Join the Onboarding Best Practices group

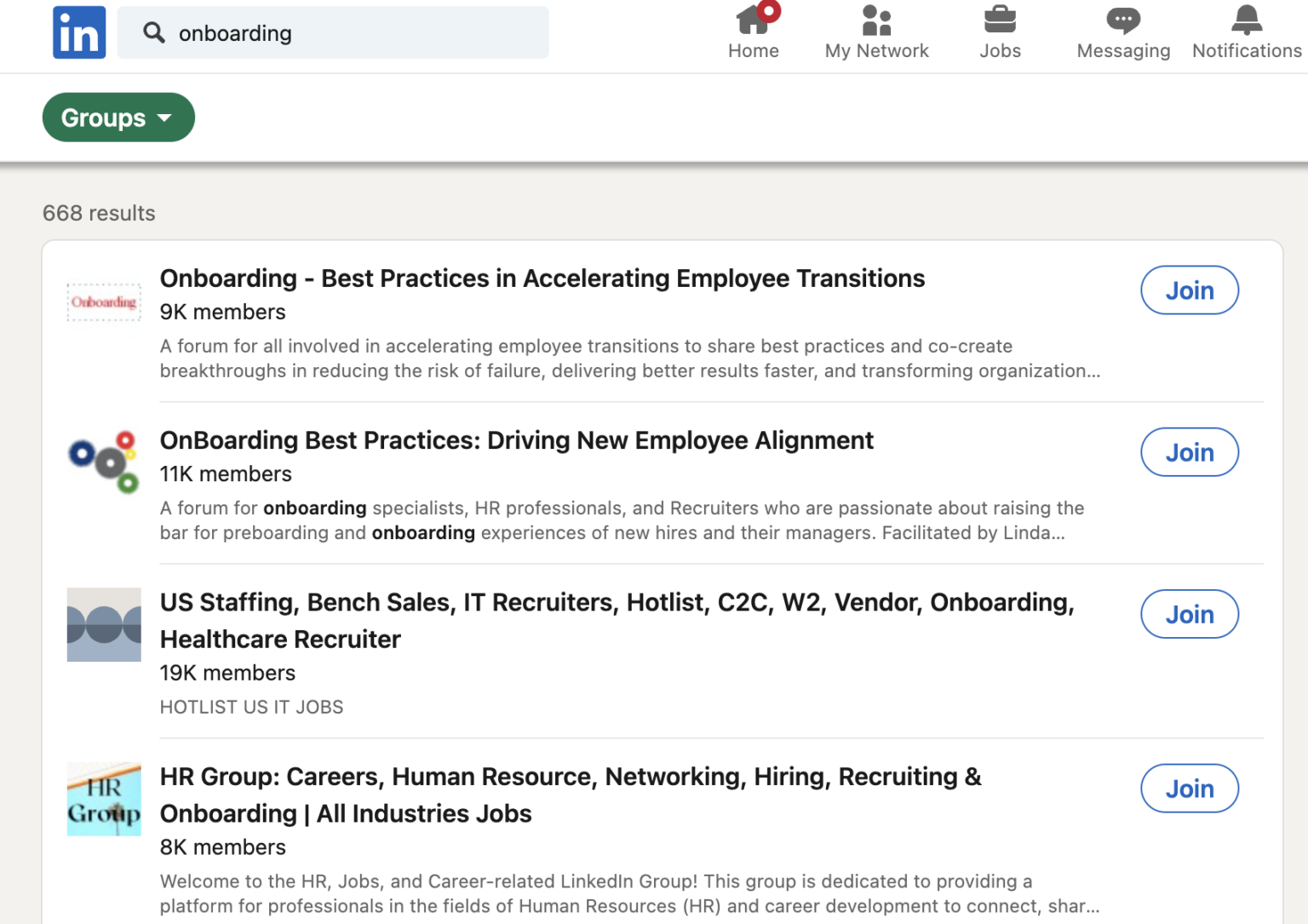coord(1190,452)
